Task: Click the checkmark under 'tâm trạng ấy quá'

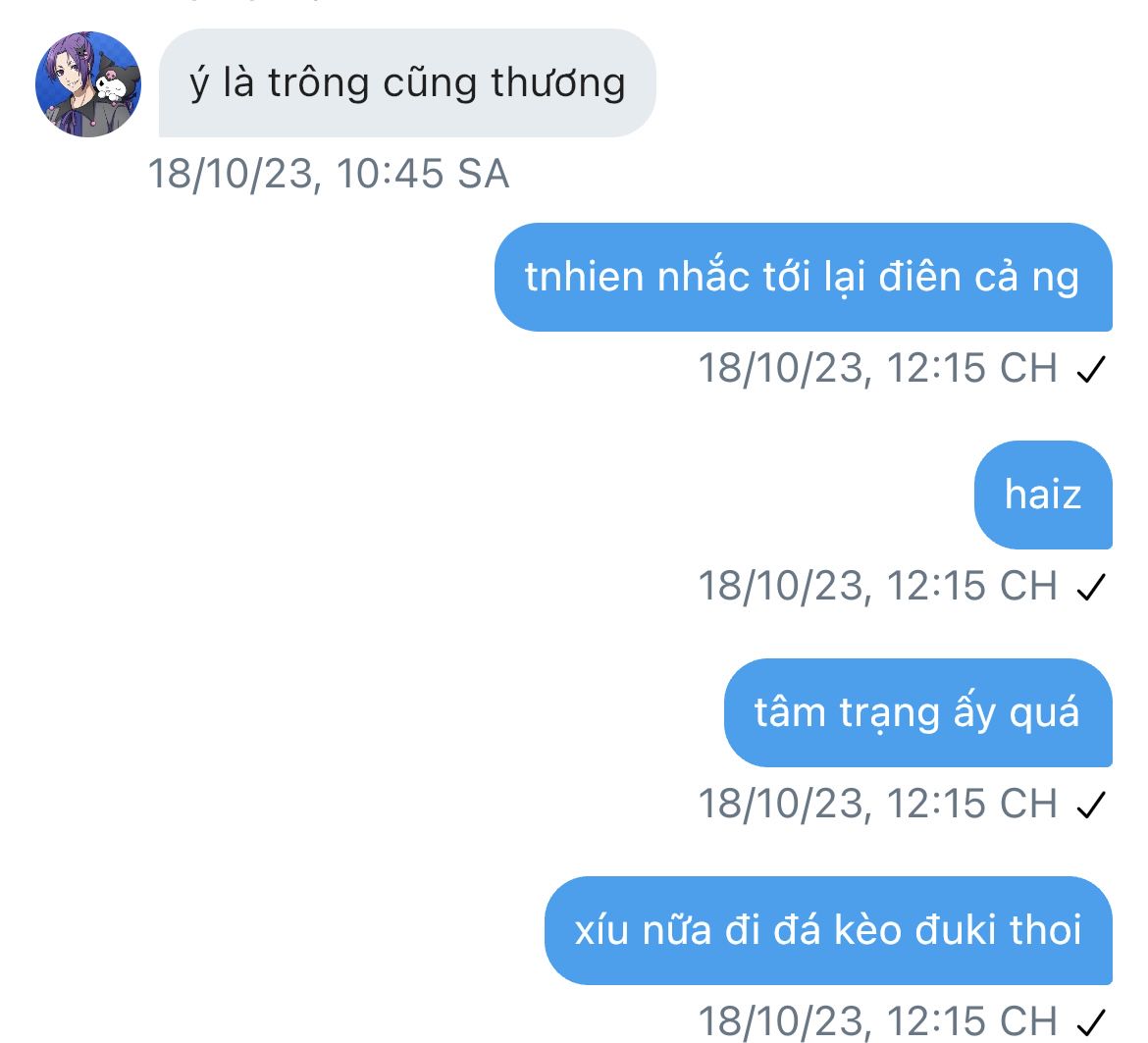Action: click(1091, 806)
